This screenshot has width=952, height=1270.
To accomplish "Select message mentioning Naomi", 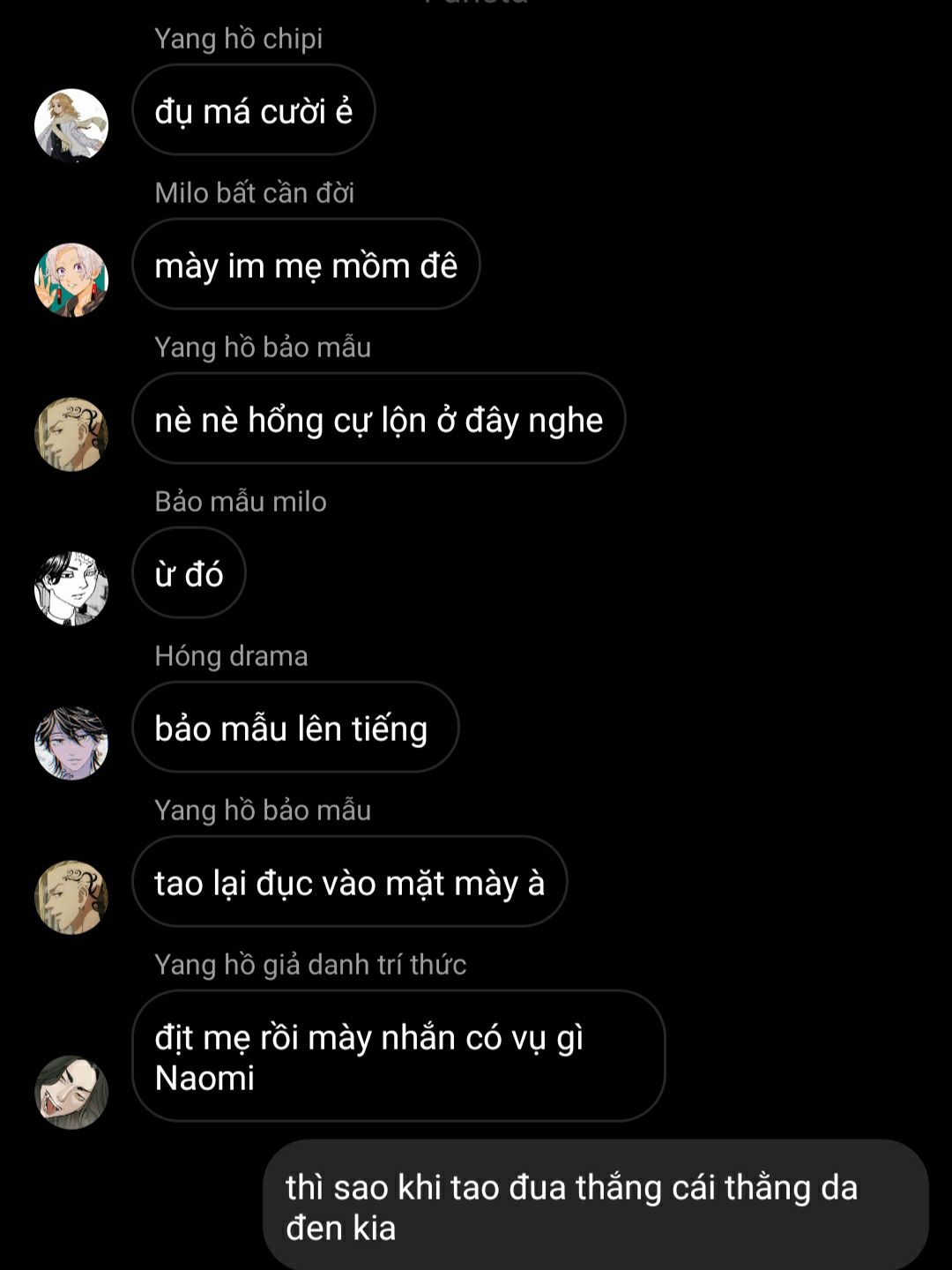I will pos(398,1057).
